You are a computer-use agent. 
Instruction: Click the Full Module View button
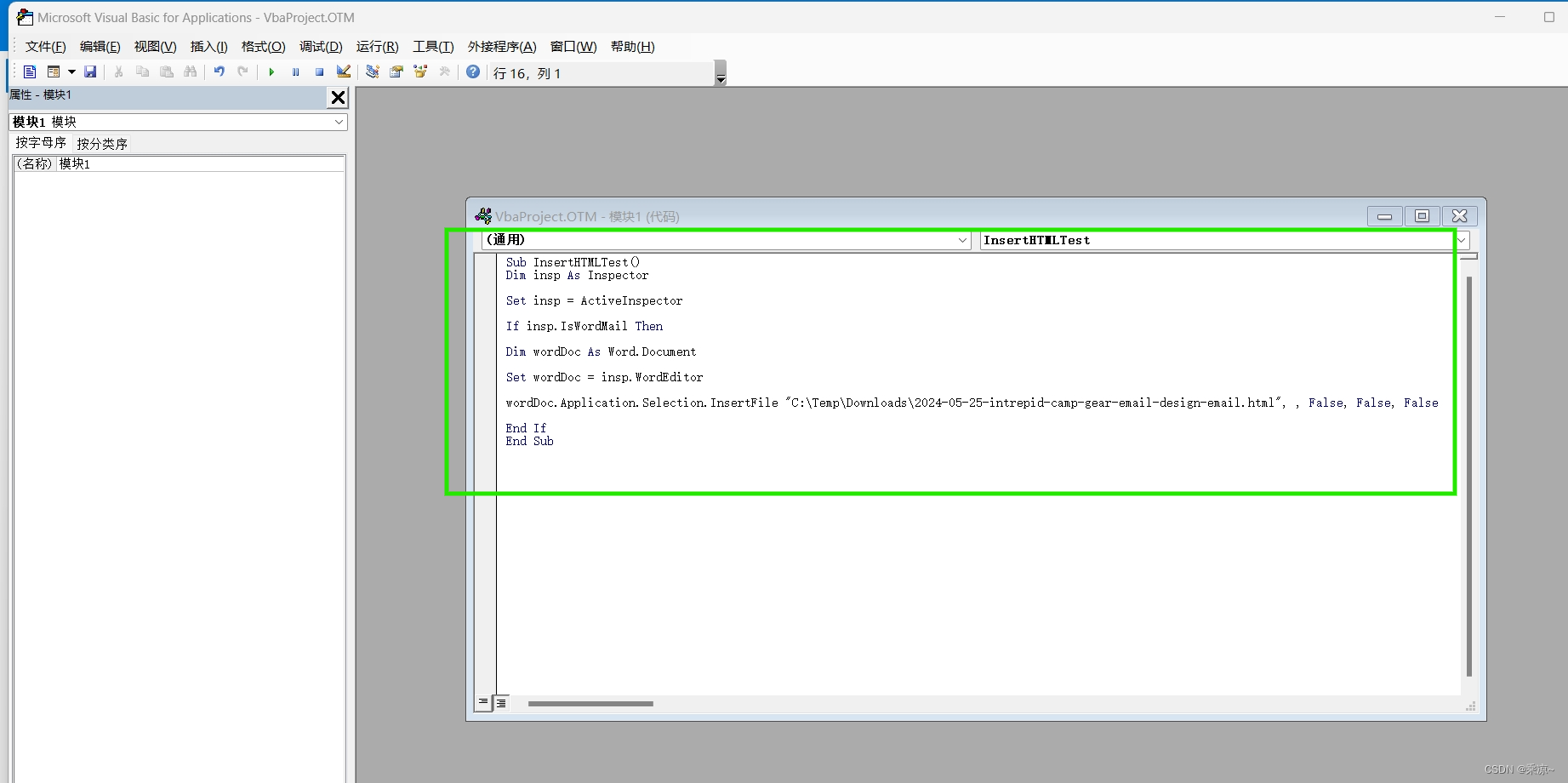(x=501, y=703)
